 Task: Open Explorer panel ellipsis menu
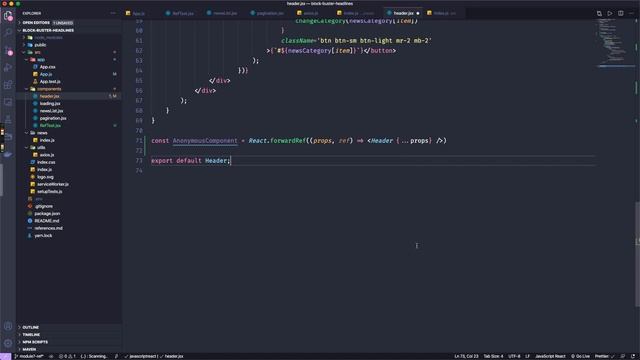(113, 13)
